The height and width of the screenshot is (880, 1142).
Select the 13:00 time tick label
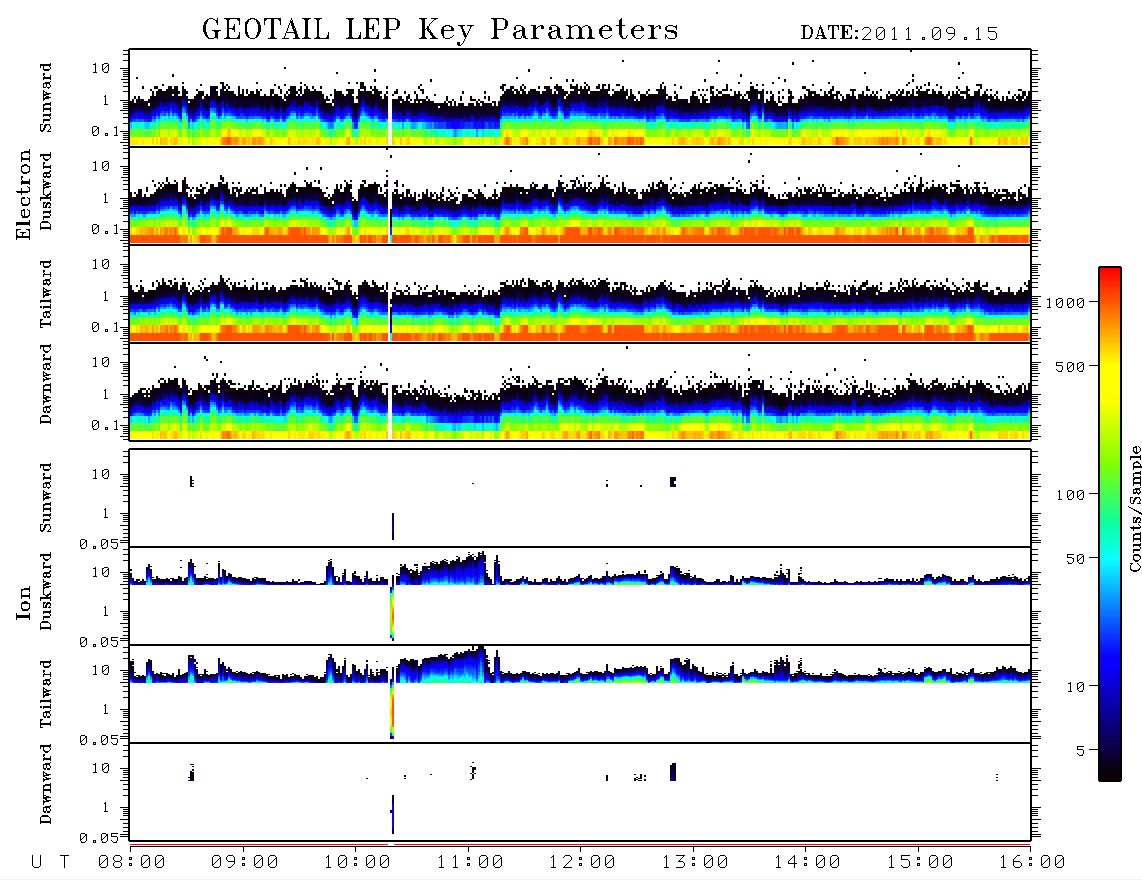pos(695,863)
